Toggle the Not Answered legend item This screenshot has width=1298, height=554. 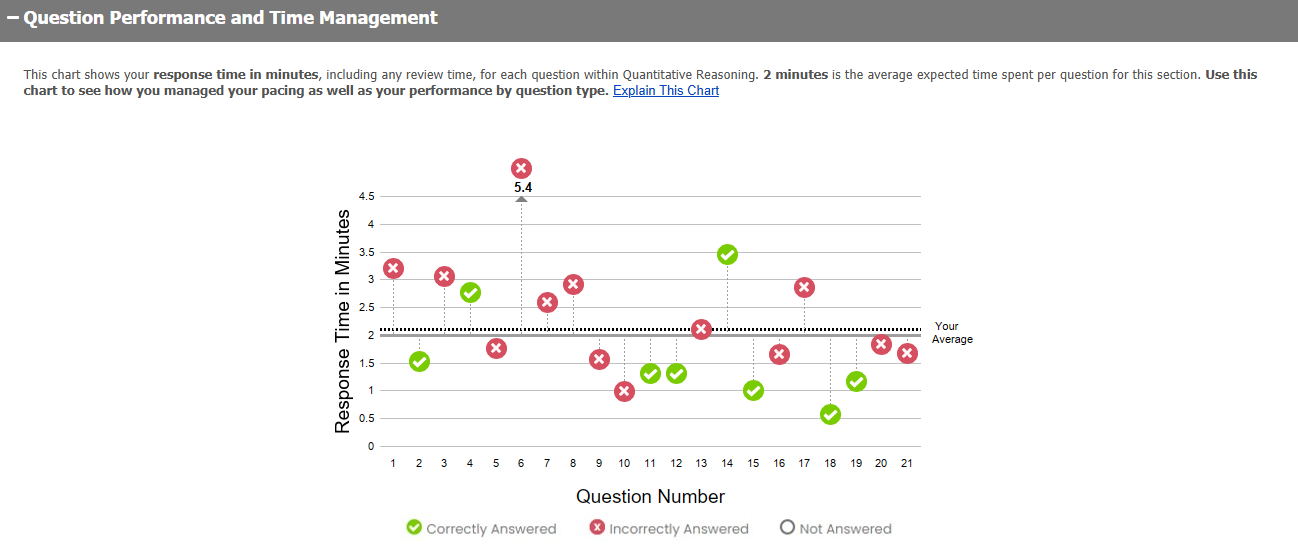pyautogui.click(x=835, y=528)
